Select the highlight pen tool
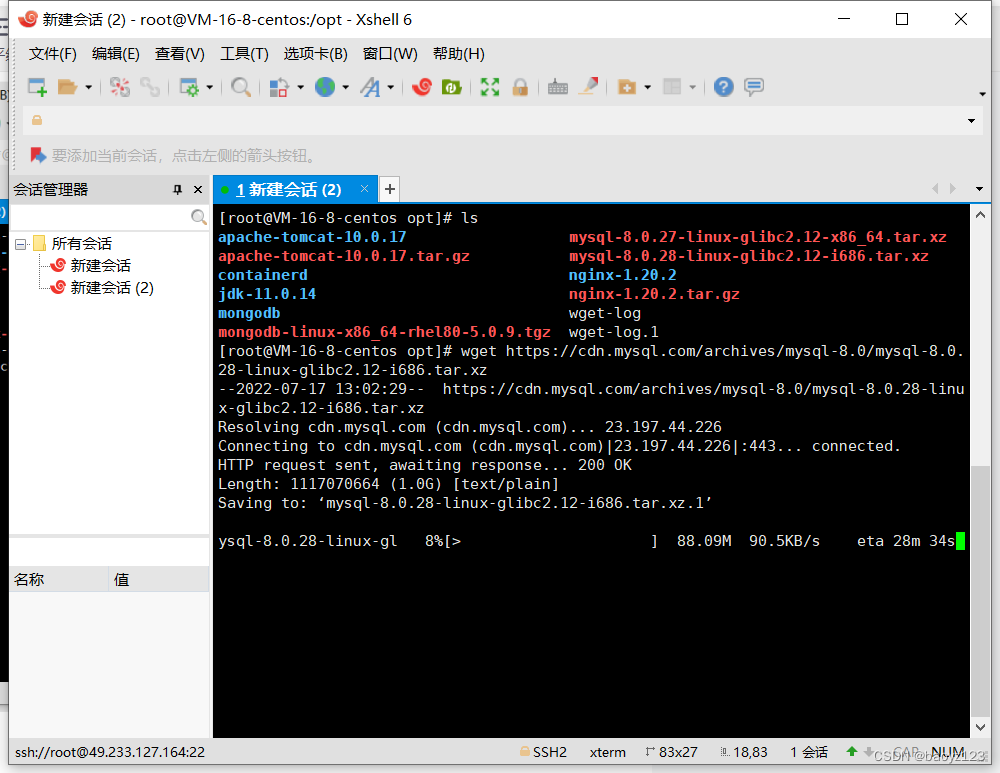 [x=592, y=87]
